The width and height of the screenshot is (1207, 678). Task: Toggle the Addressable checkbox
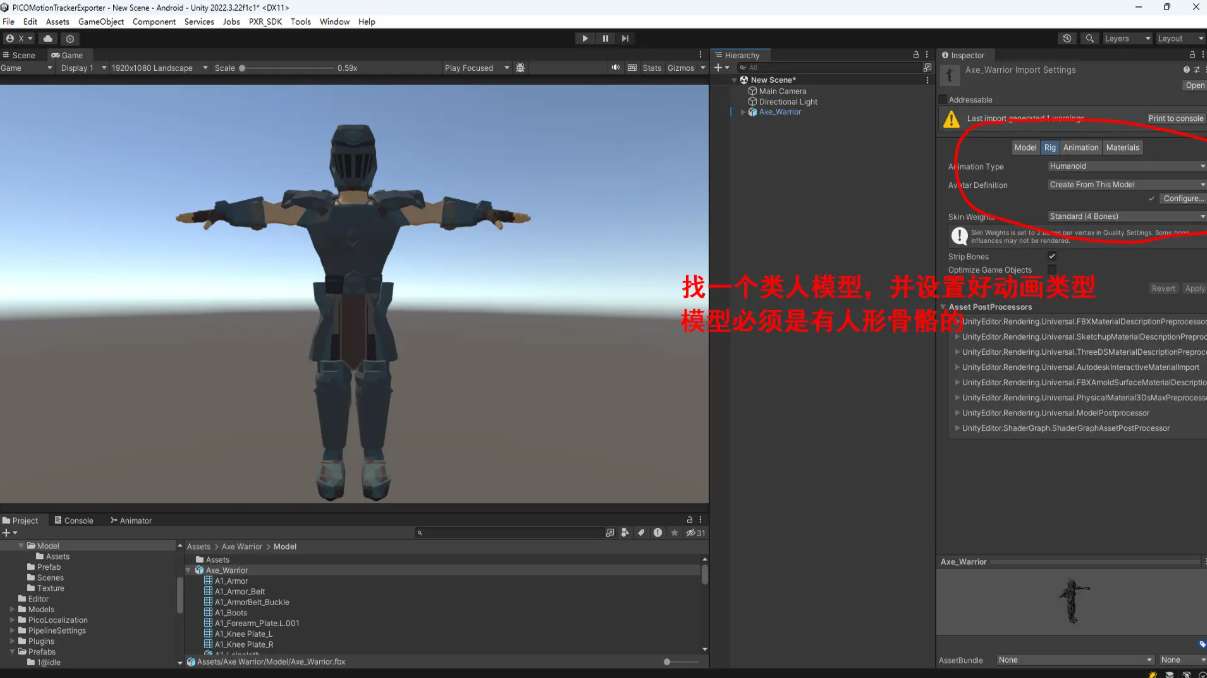point(942,100)
